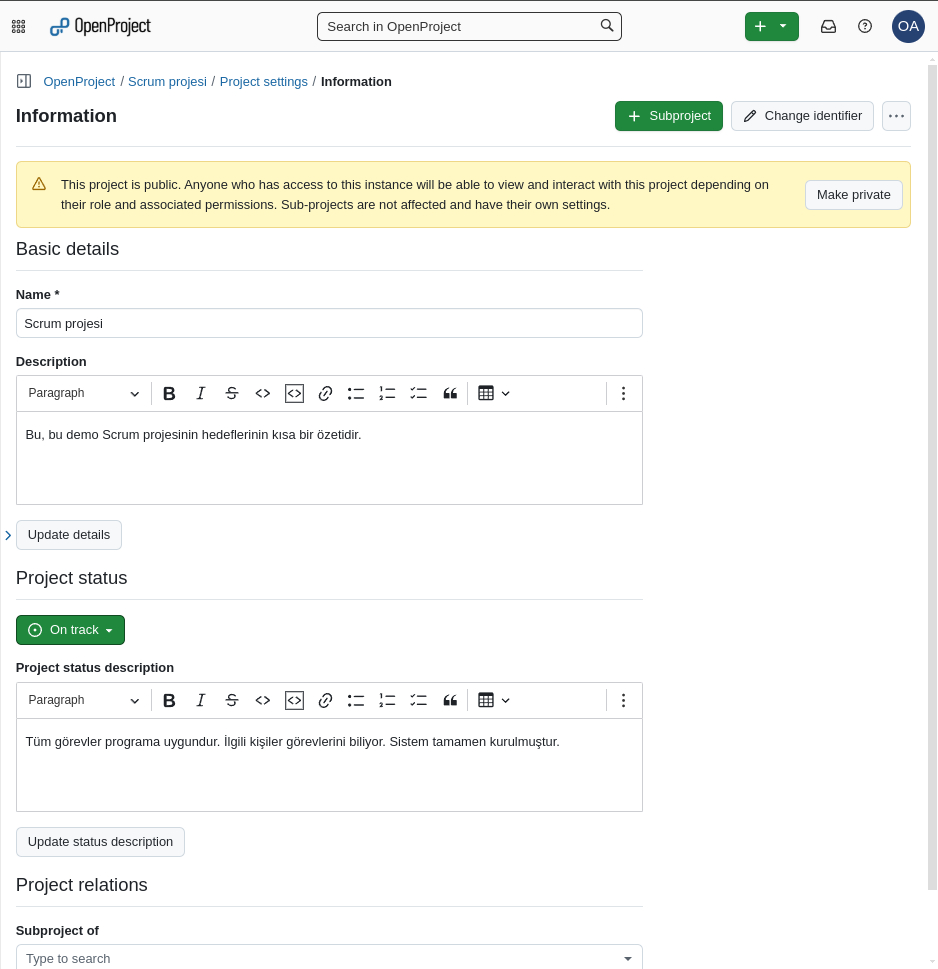Navigate to Scrum projesi via breadcrumb
The width and height of the screenshot is (938, 969).
click(x=167, y=81)
